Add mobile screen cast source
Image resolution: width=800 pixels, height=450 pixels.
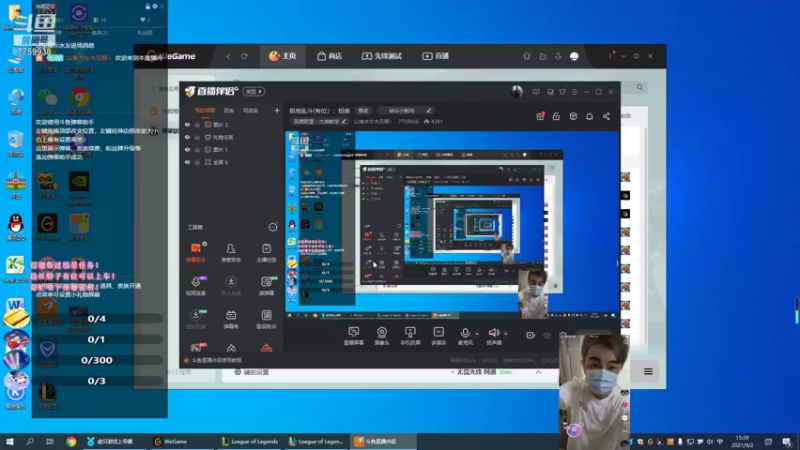click(x=410, y=336)
